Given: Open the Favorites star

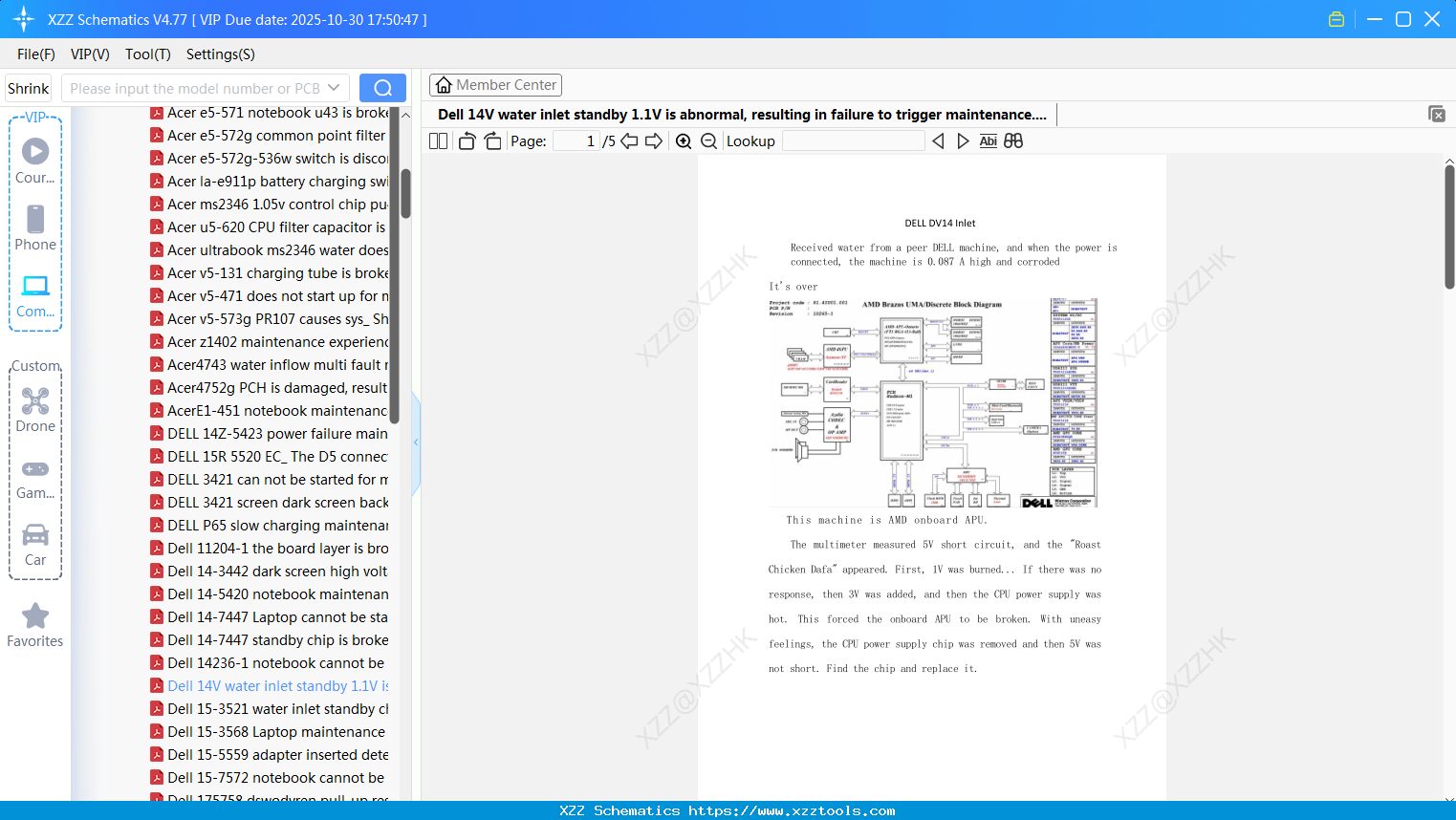Looking at the screenshot, I should click(35, 626).
